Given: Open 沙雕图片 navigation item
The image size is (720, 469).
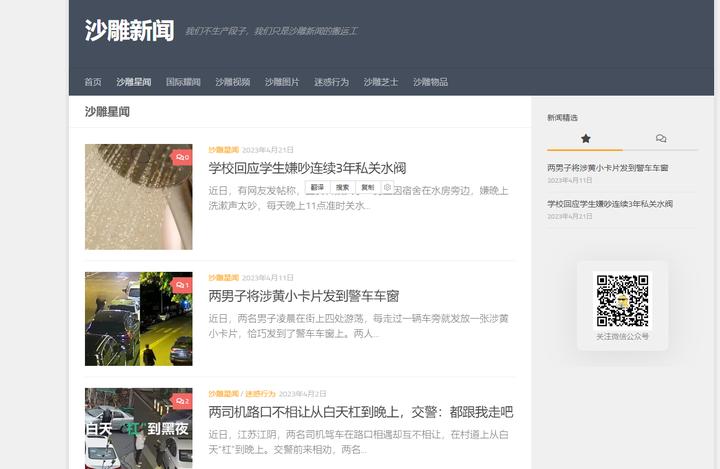Looking at the screenshot, I should (x=282, y=82).
